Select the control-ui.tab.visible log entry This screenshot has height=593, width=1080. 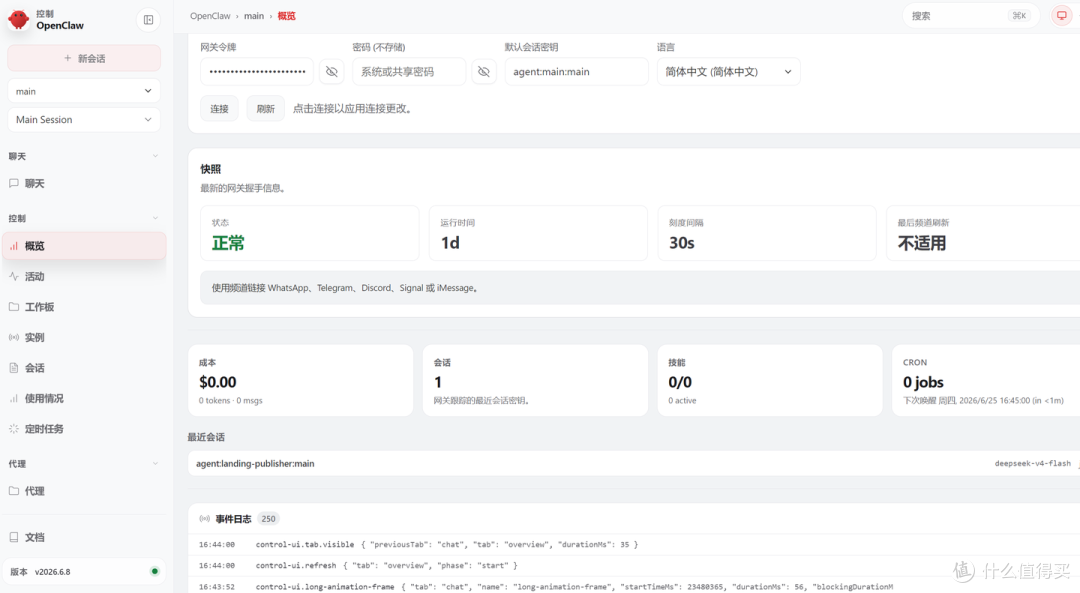coord(634,544)
